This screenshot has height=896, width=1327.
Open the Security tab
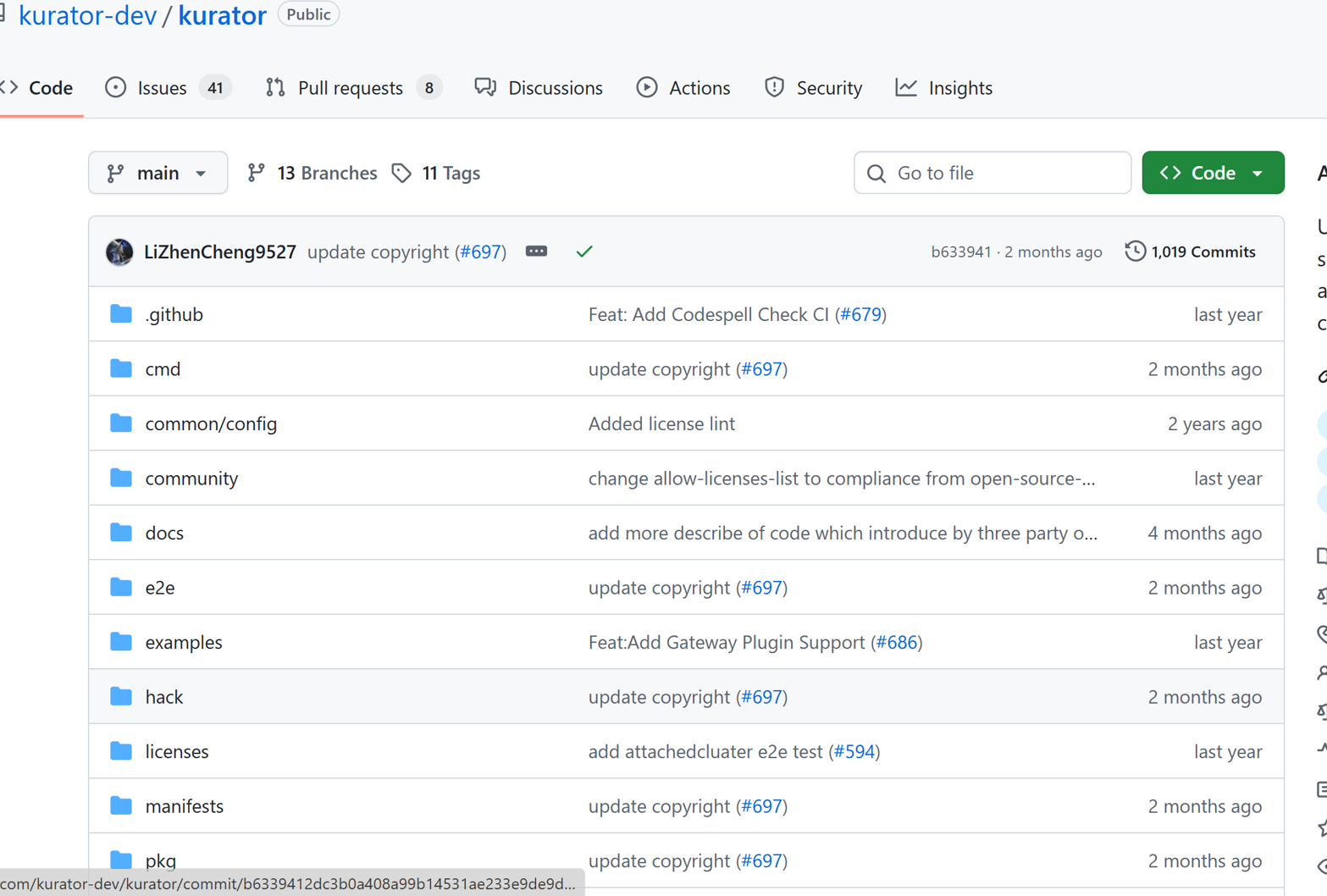point(813,88)
